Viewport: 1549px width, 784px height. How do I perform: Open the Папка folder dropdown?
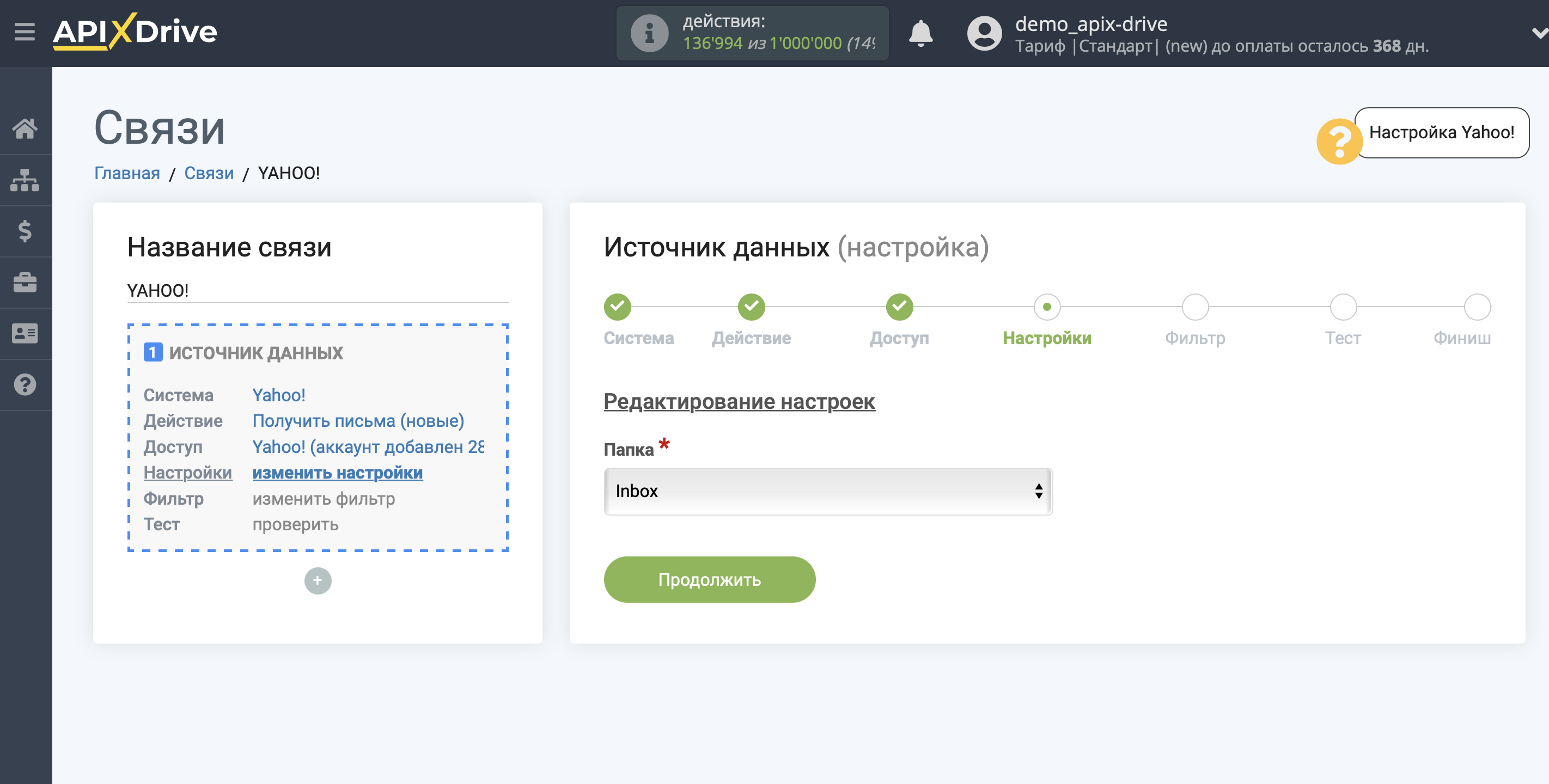pos(827,491)
